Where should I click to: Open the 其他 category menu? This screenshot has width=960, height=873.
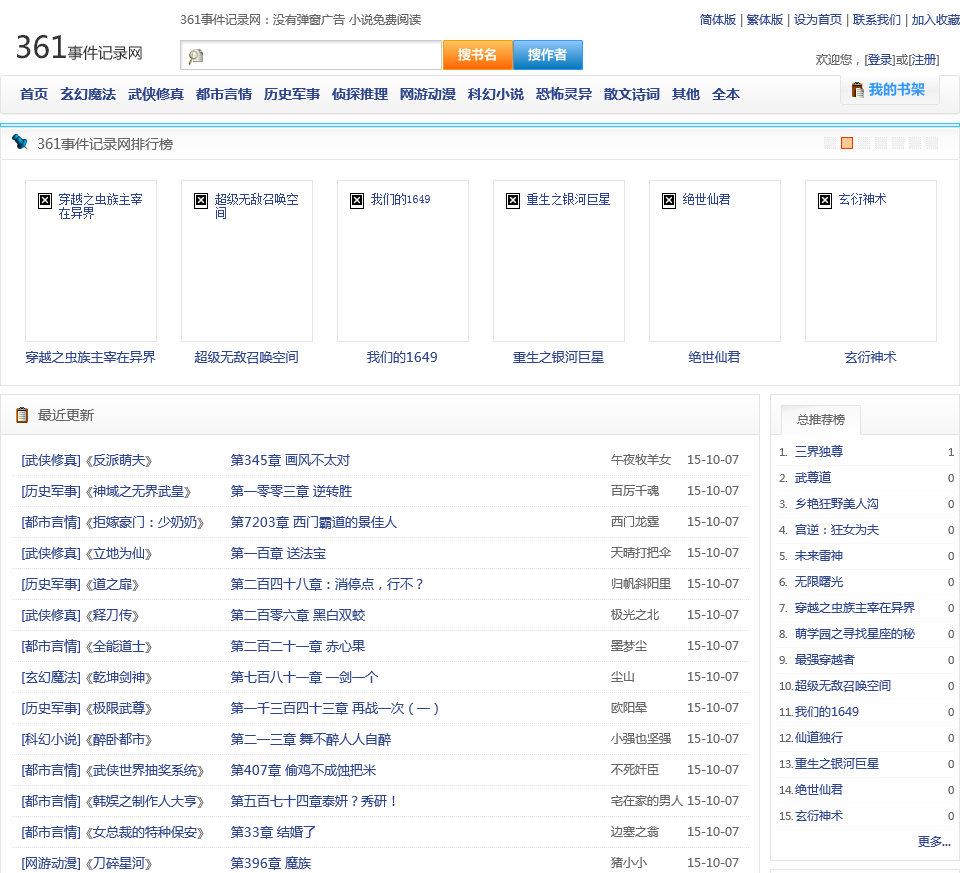point(686,94)
